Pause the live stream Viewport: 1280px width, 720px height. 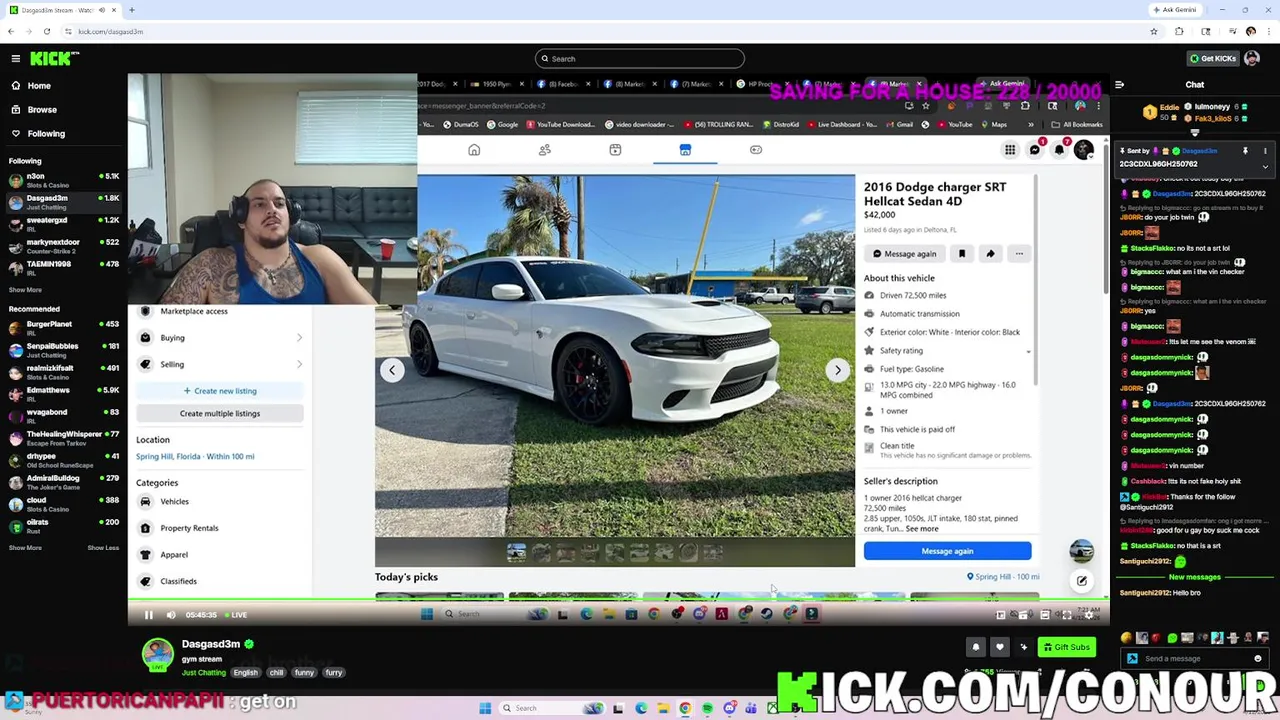coord(148,615)
